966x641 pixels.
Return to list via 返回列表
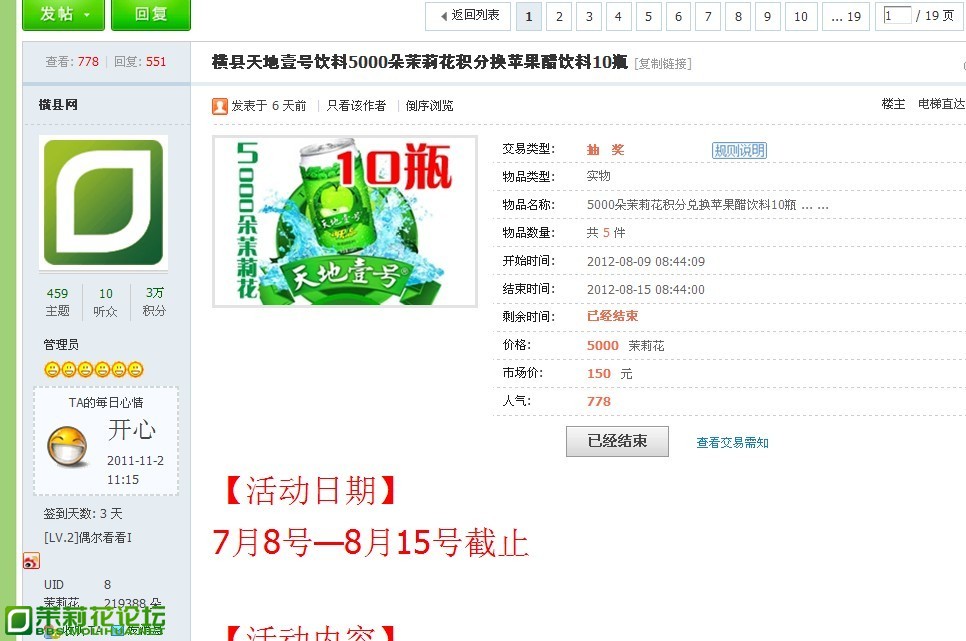pyautogui.click(x=468, y=16)
